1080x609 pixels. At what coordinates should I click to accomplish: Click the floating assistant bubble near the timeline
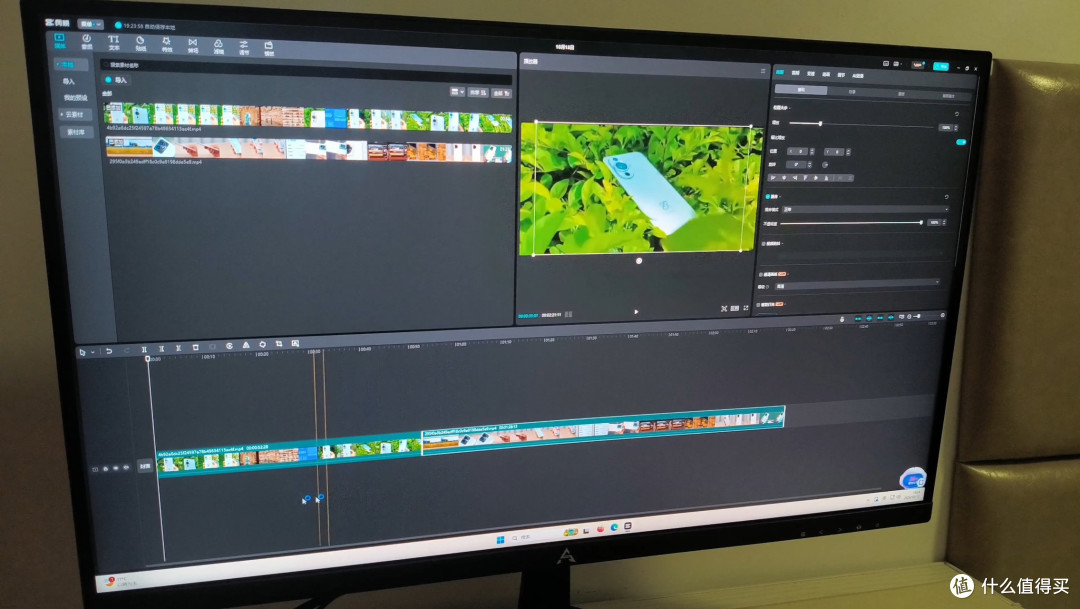pos(913,478)
